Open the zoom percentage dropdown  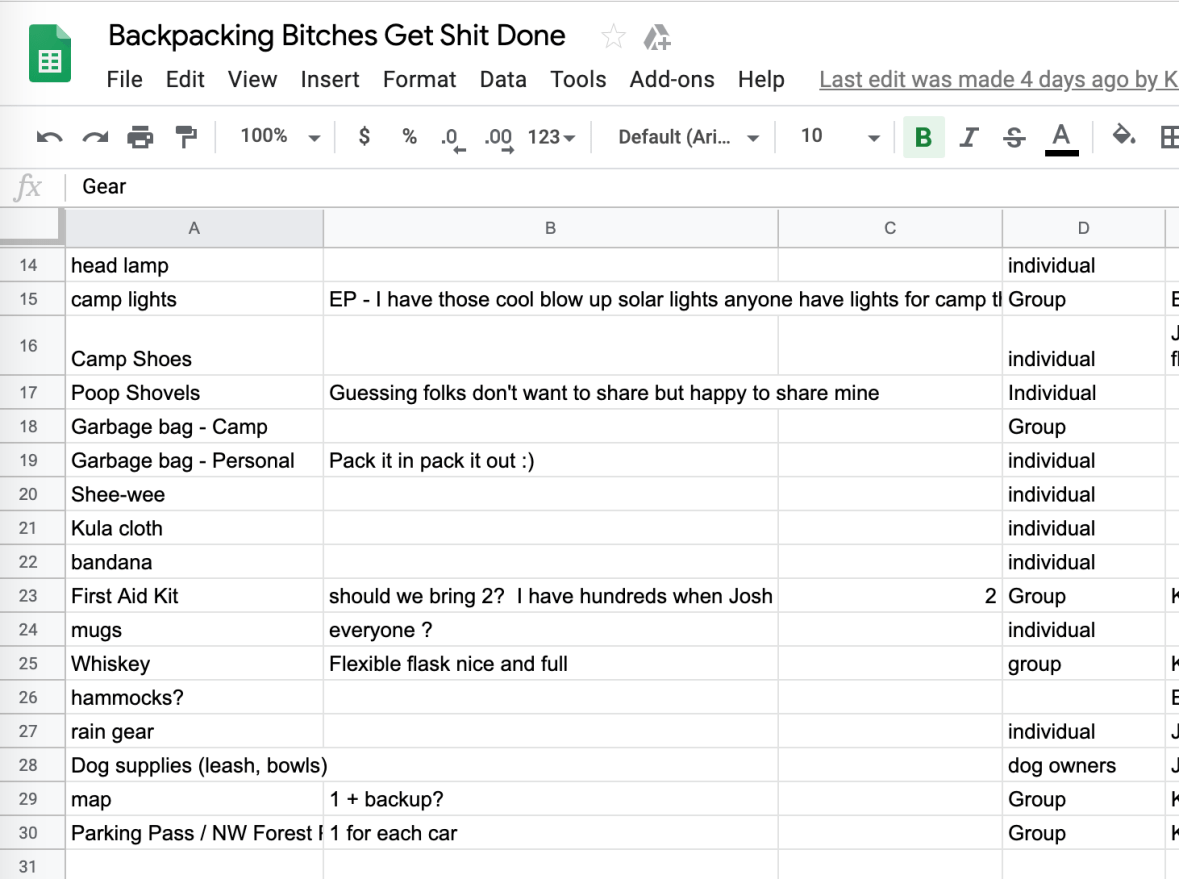coord(277,135)
